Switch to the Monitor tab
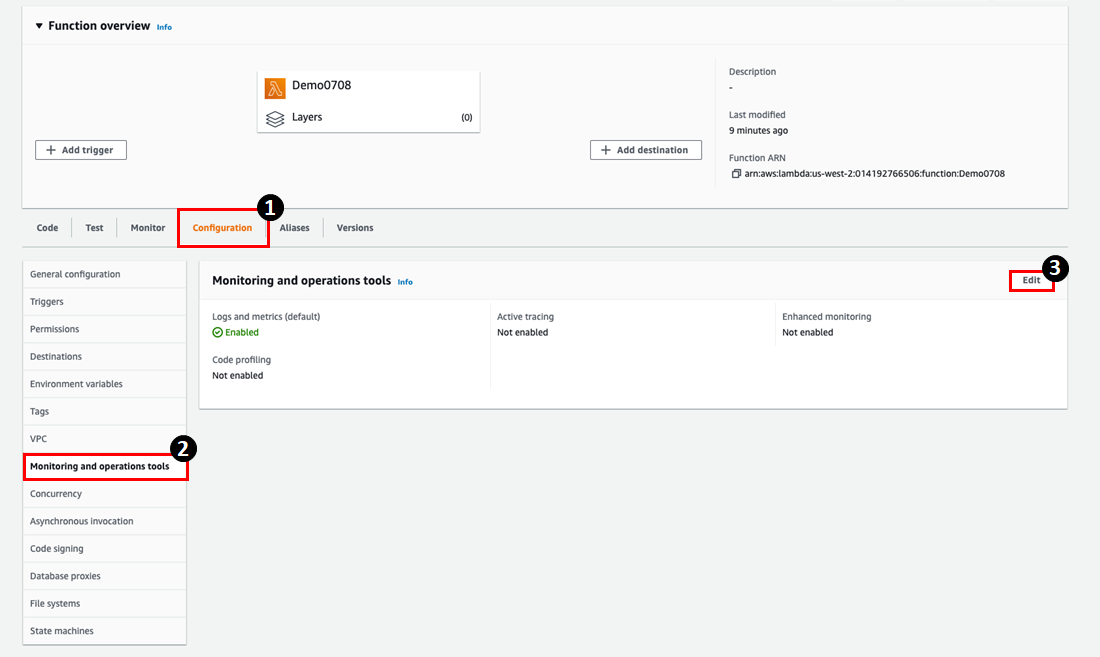Viewport: 1100px width, 657px height. 147,227
